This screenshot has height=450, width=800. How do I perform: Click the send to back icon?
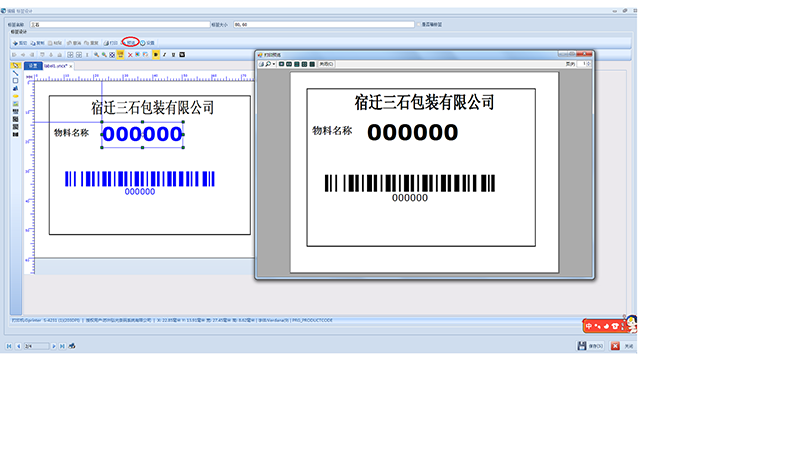tap(145, 55)
